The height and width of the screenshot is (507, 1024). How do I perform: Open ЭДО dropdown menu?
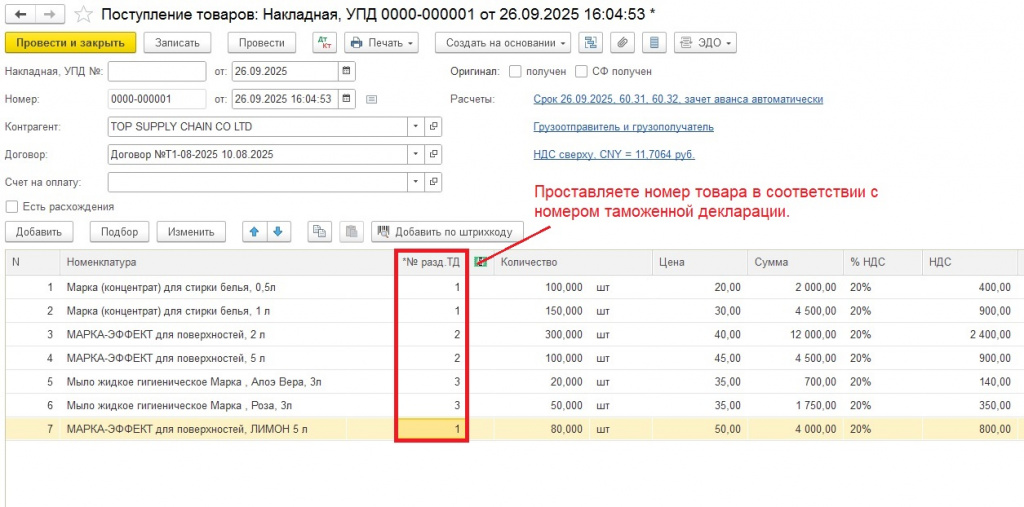point(705,43)
